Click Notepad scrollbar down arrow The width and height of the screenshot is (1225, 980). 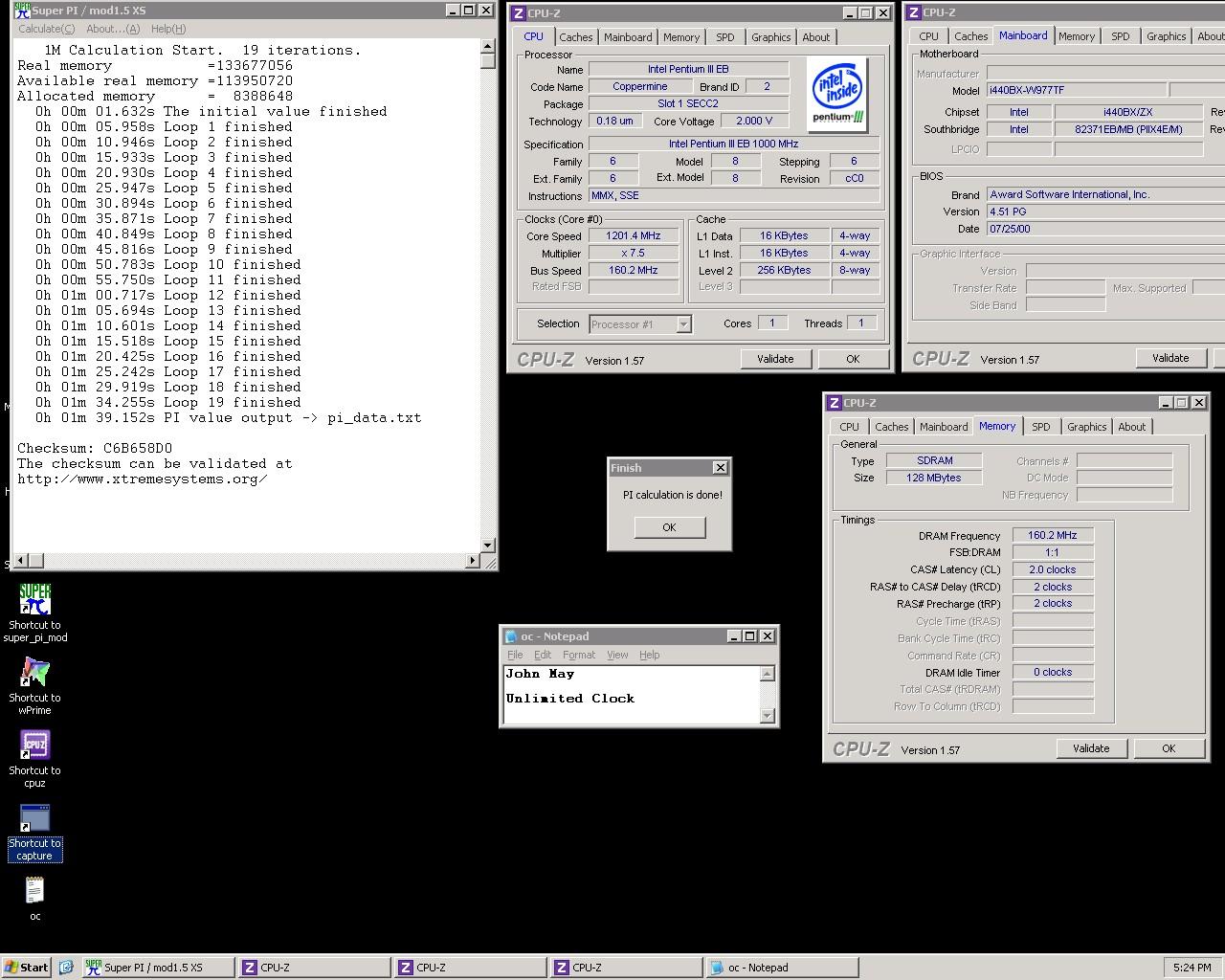pos(767,715)
